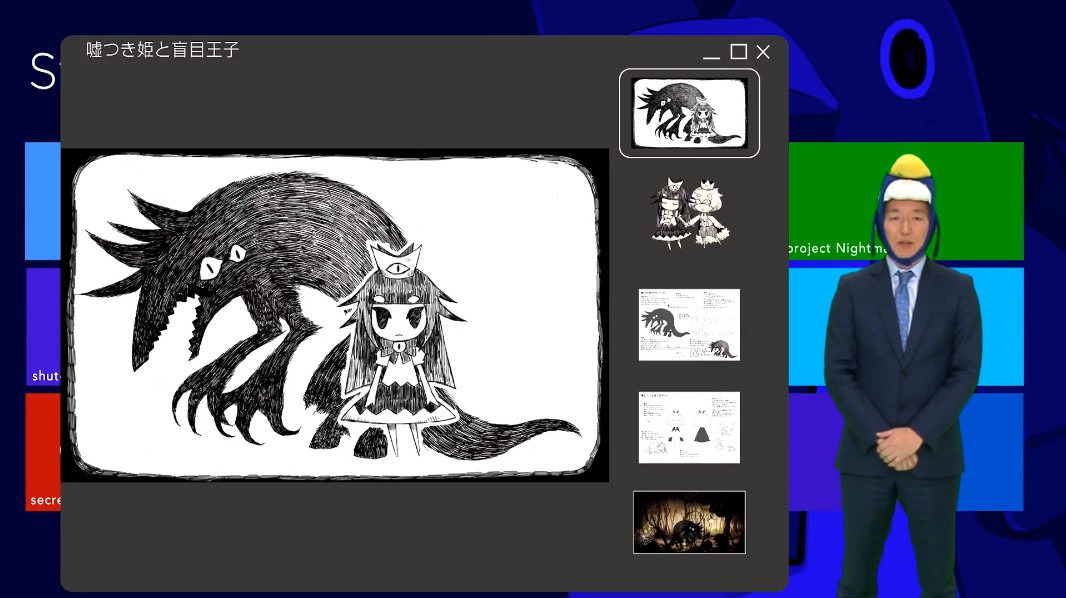View the character costume design sheet thumbnail
The width and height of the screenshot is (1066, 598).
tap(689, 427)
